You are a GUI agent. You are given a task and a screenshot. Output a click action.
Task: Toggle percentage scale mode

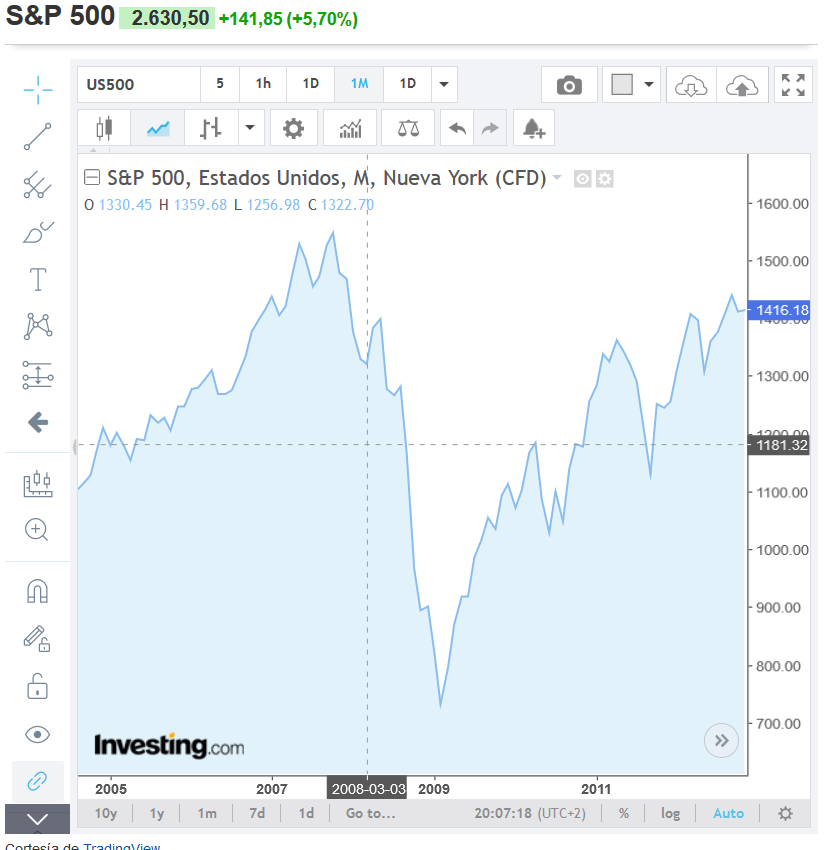(x=624, y=813)
